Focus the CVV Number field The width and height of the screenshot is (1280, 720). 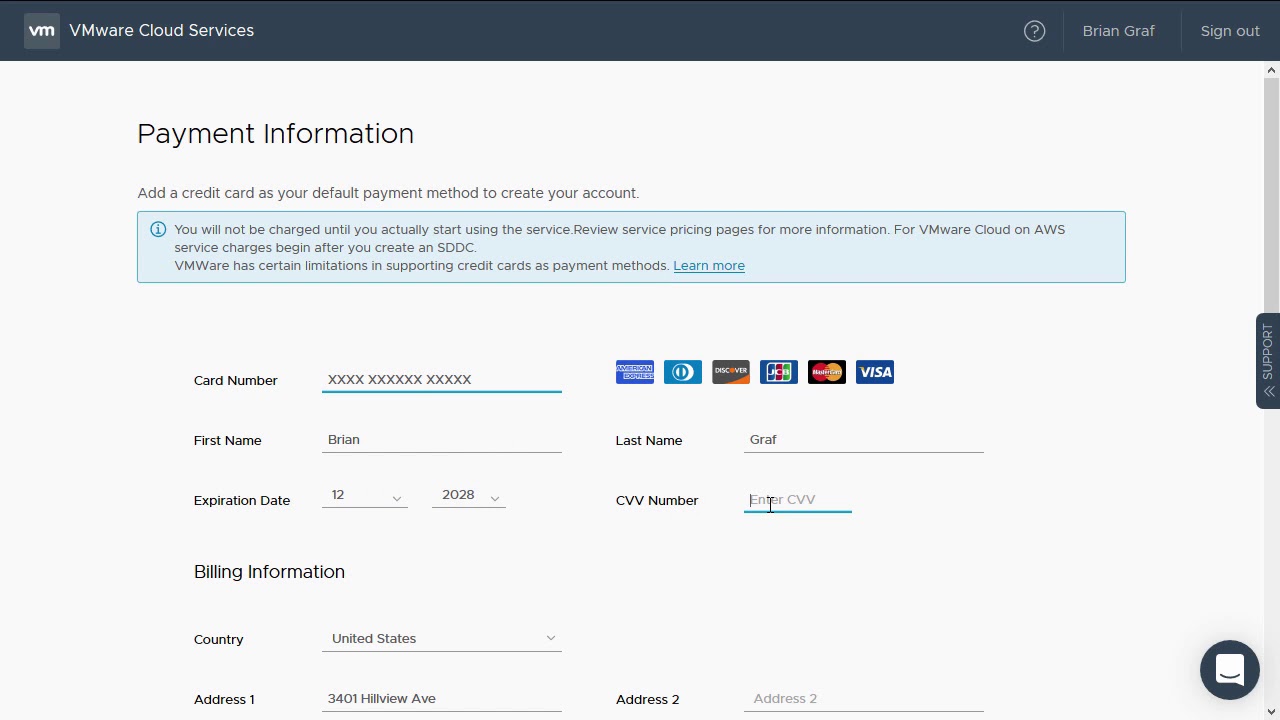pos(797,500)
